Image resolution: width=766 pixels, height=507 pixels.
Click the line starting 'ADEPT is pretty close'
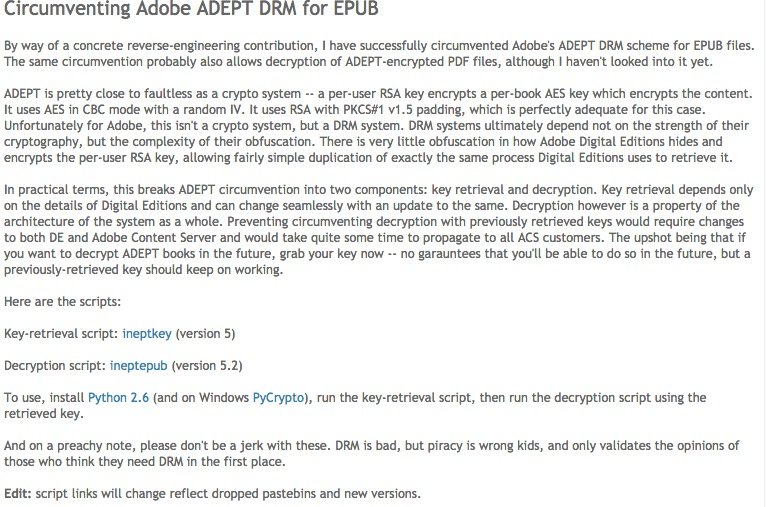[x=378, y=94]
